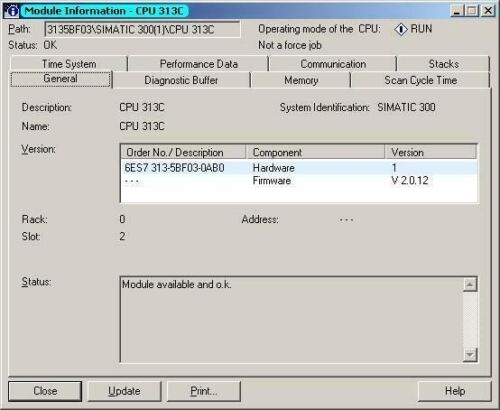500x410 pixels.
Task: Select the Firmware component cell
Action: (272, 181)
